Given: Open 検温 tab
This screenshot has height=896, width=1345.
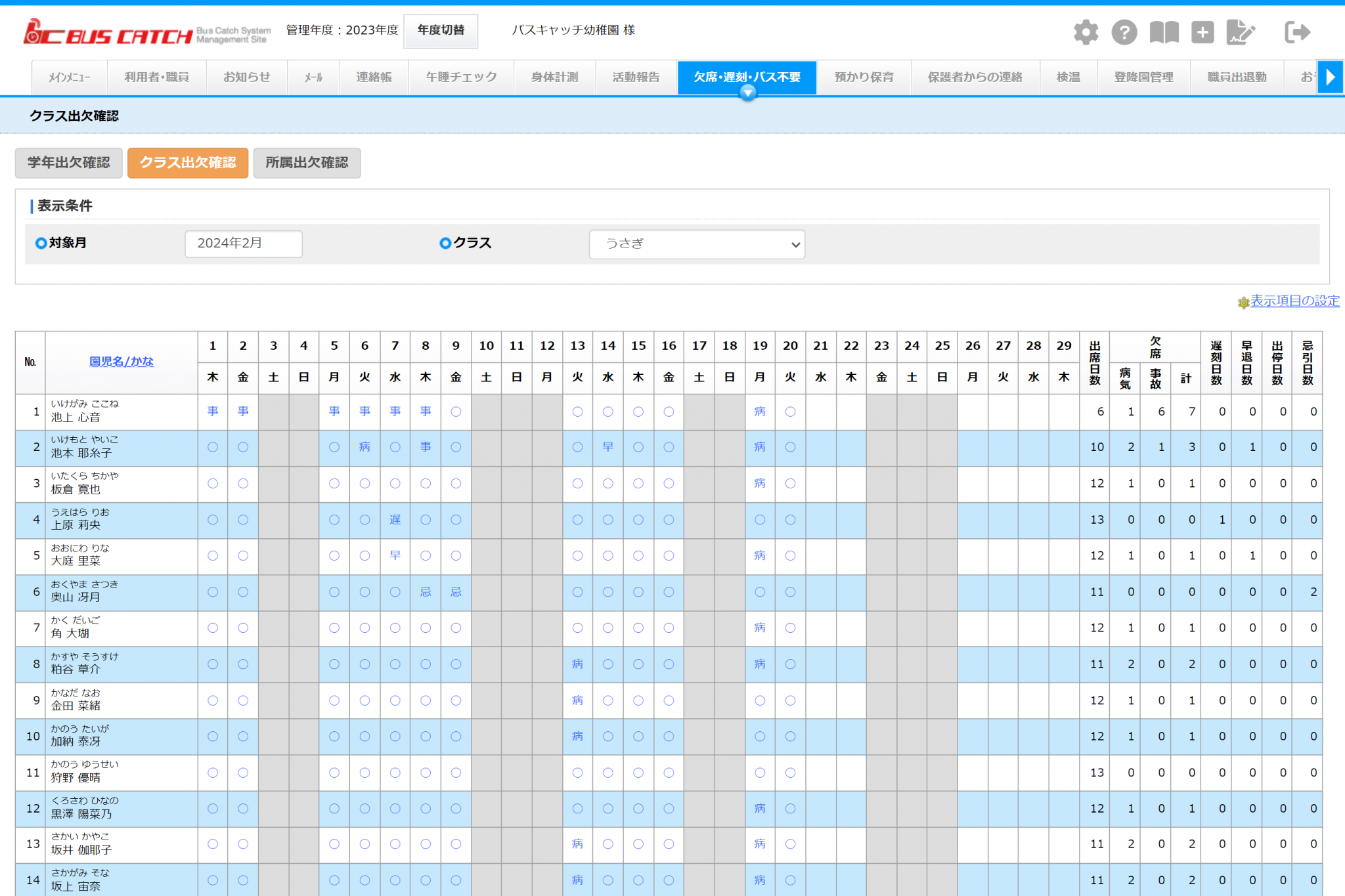Looking at the screenshot, I should pyautogui.click(x=1069, y=77).
